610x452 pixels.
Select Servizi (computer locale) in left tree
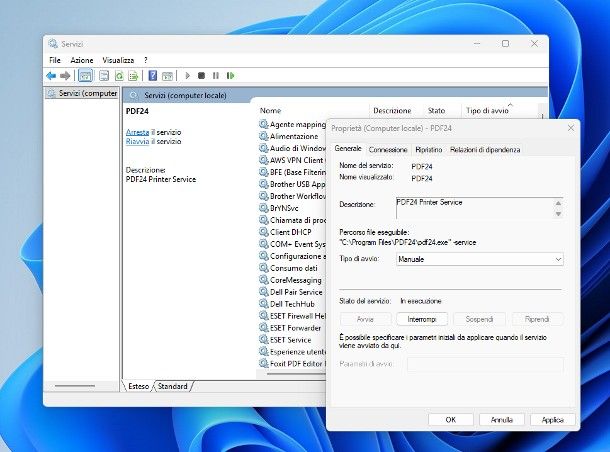point(82,93)
